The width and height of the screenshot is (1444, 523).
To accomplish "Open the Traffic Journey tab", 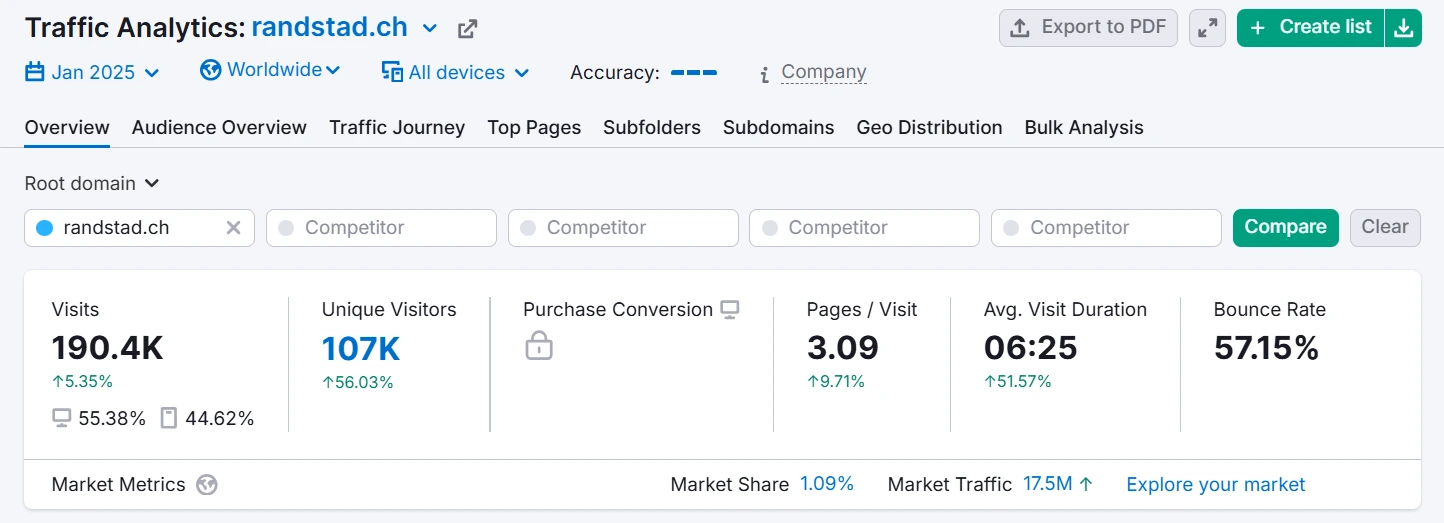I will point(397,127).
